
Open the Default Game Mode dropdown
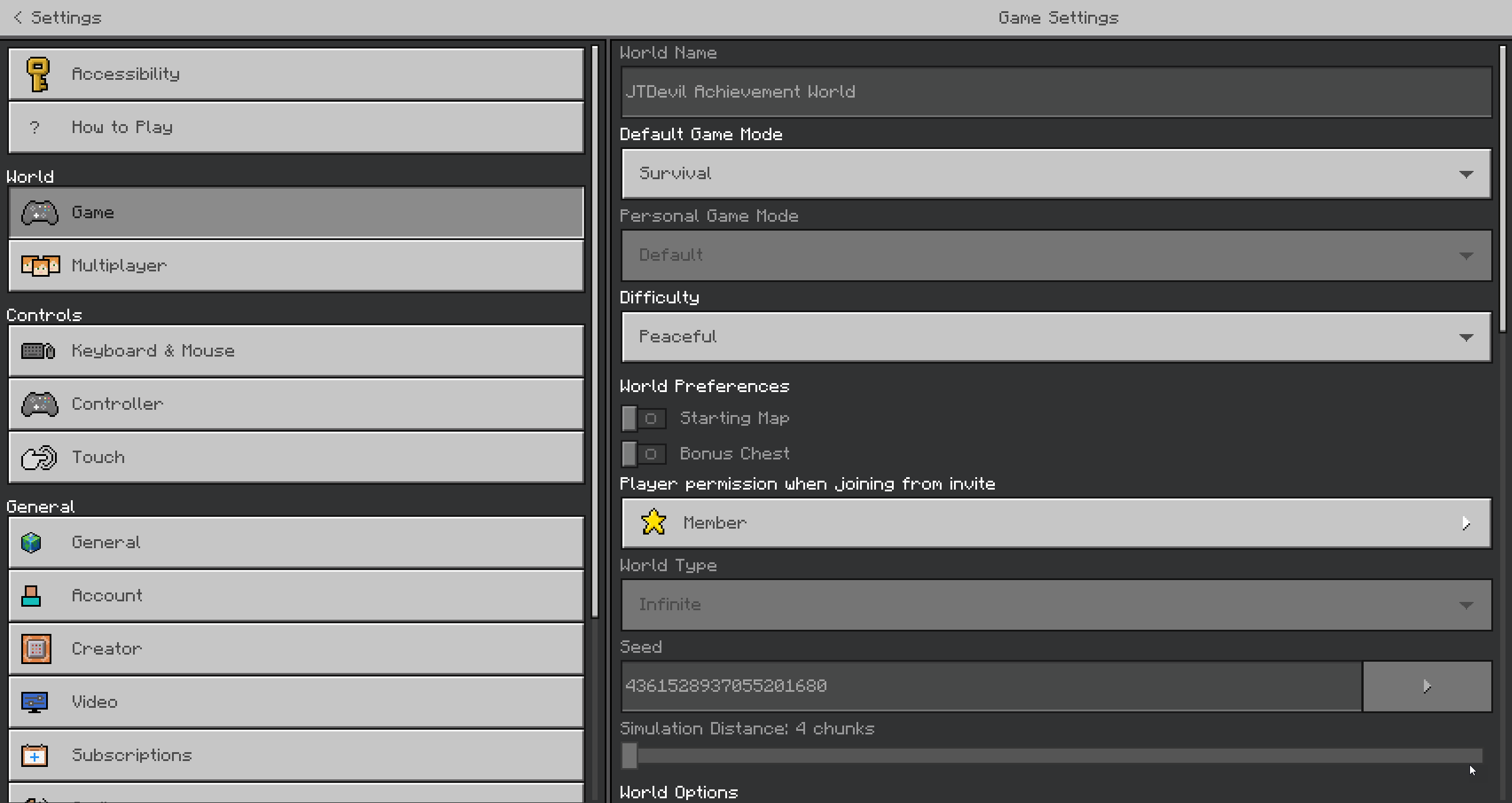click(x=1056, y=174)
